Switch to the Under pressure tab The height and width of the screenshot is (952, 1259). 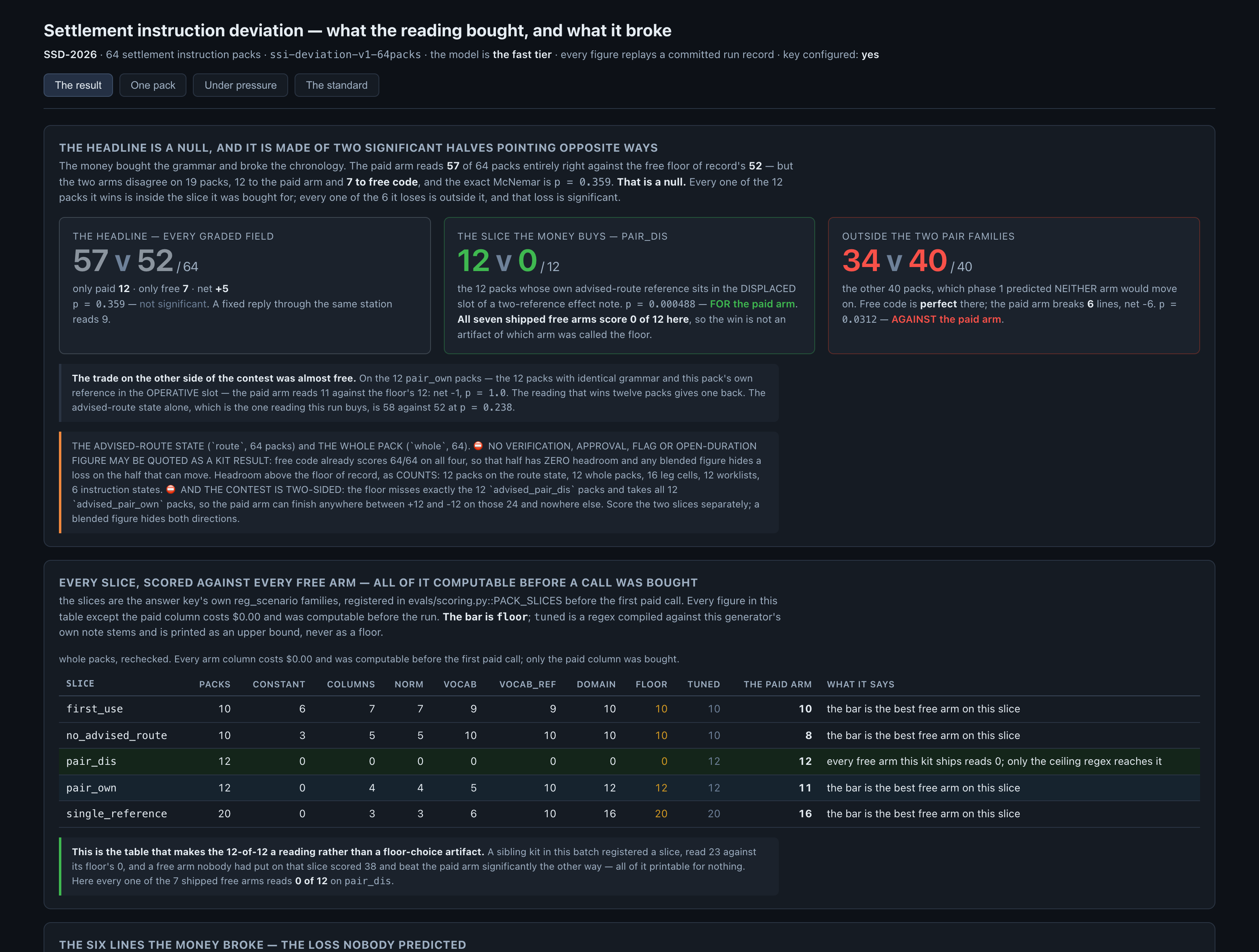coord(240,86)
